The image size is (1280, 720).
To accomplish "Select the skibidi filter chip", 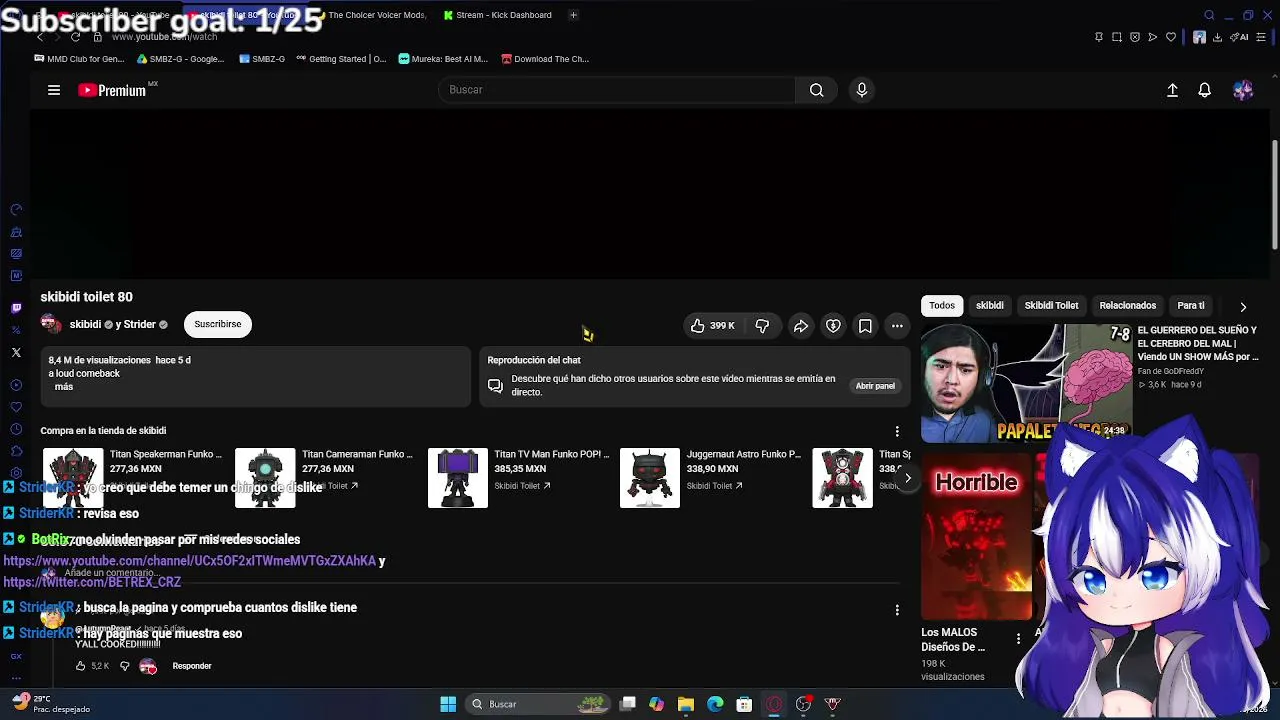I will tap(990, 306).
